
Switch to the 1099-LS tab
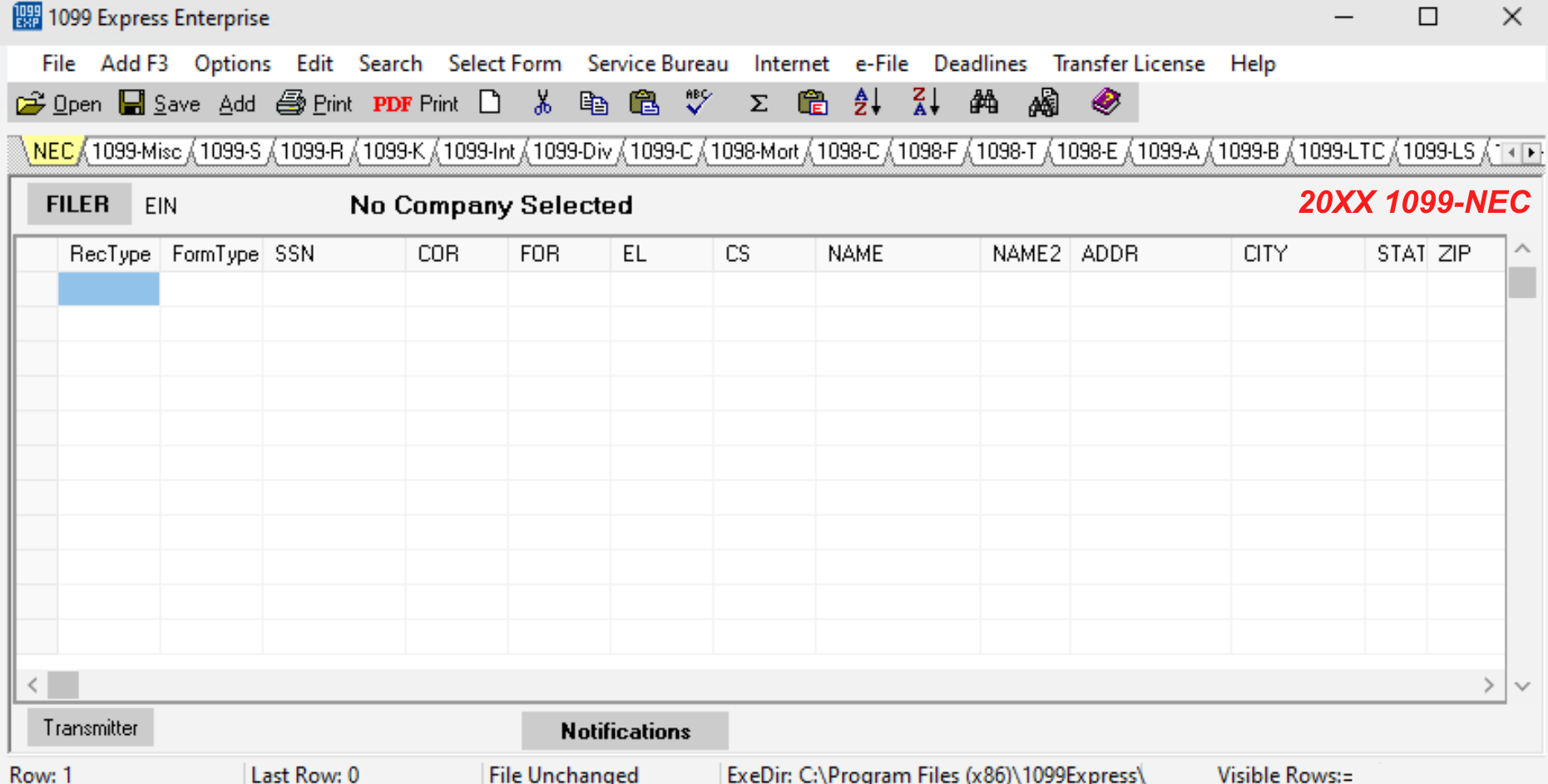coord(1438,151)
